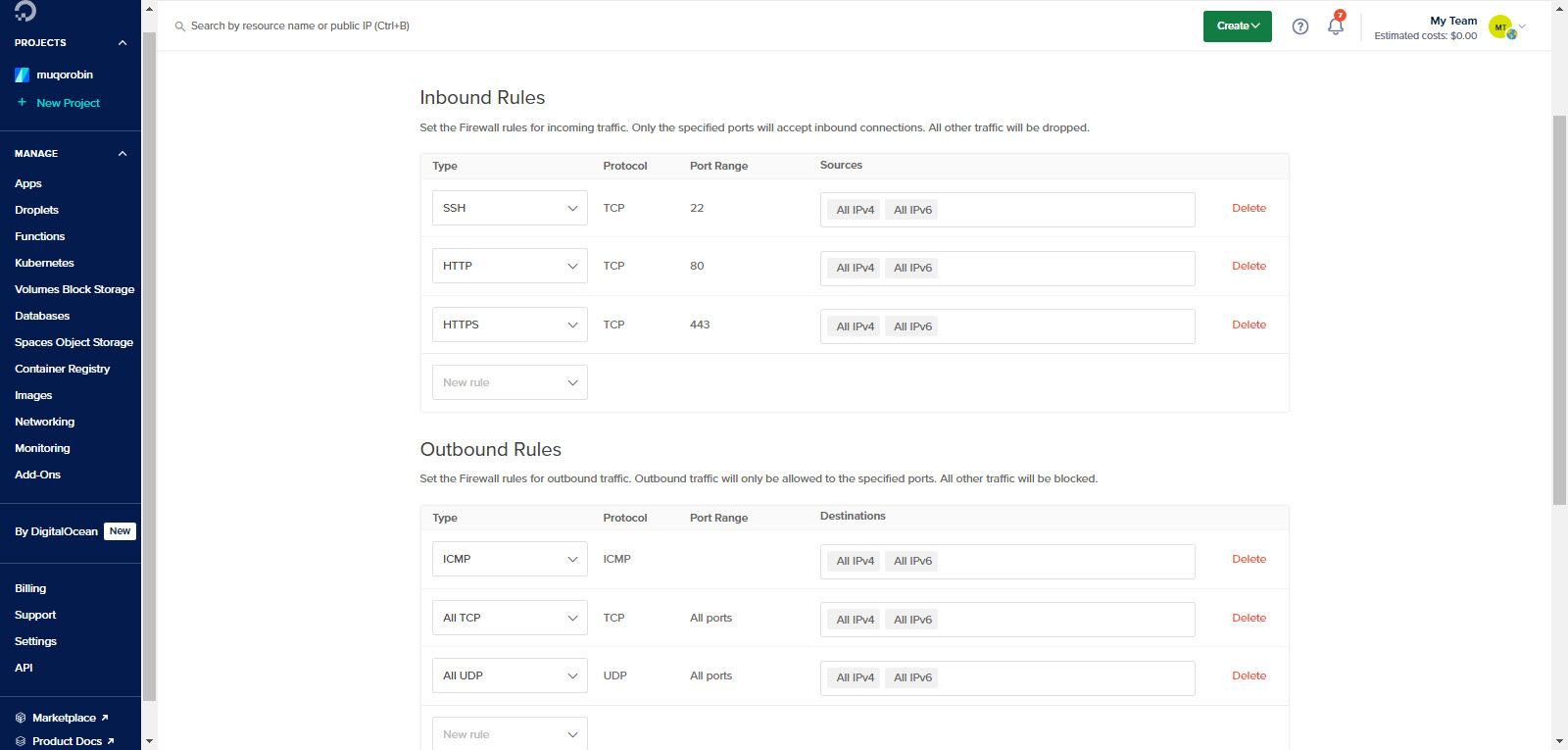Open the HTTPS rule type dropdown

coord(510,325)
